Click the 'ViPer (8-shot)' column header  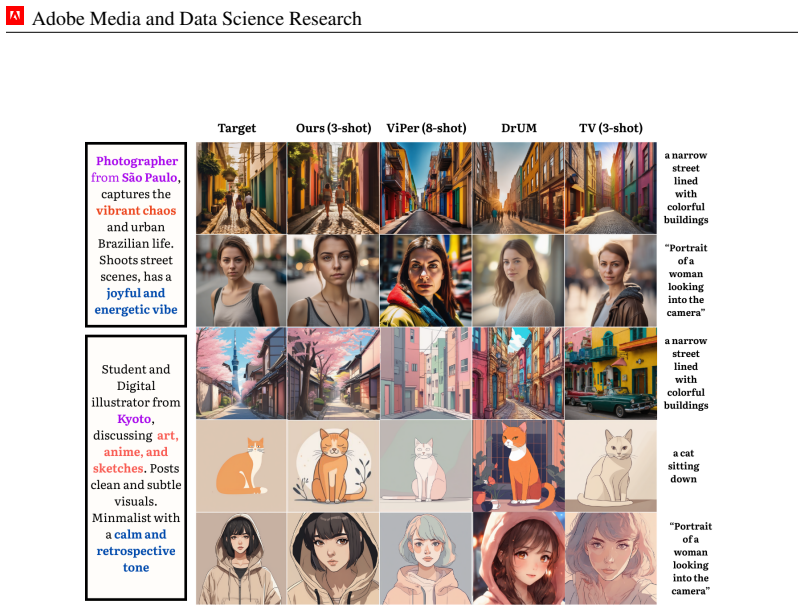(426, 128)
